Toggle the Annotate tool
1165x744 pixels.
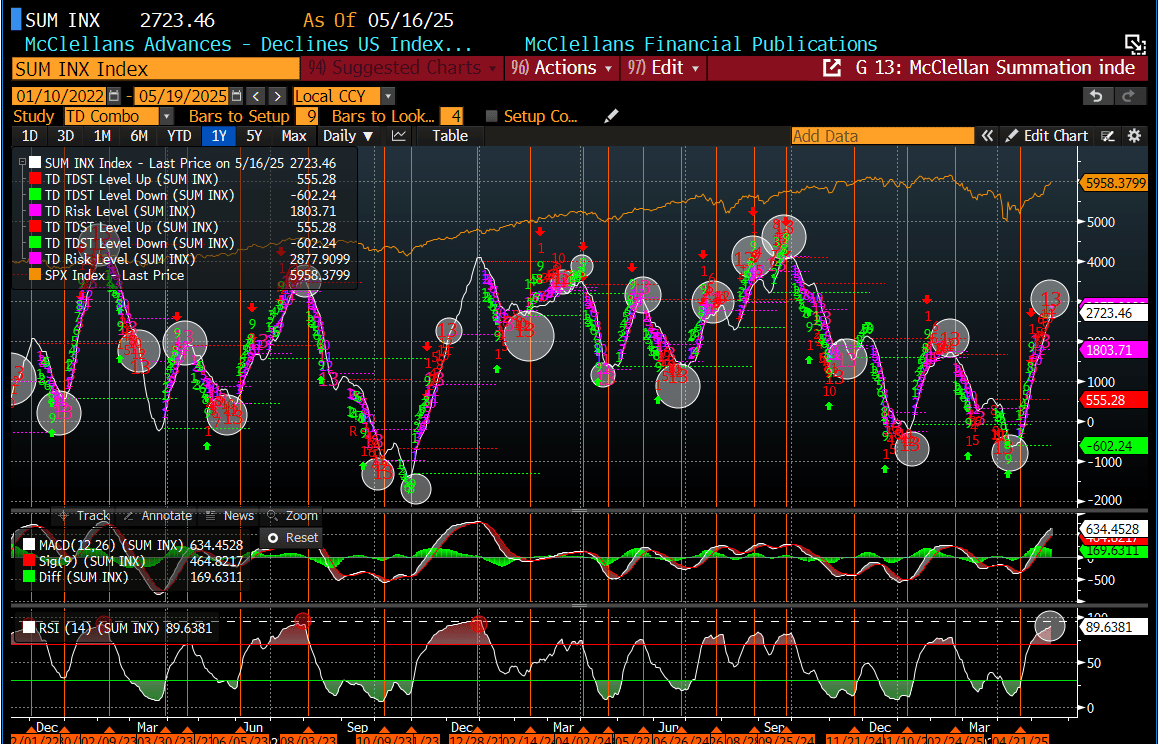pos(156,516)
